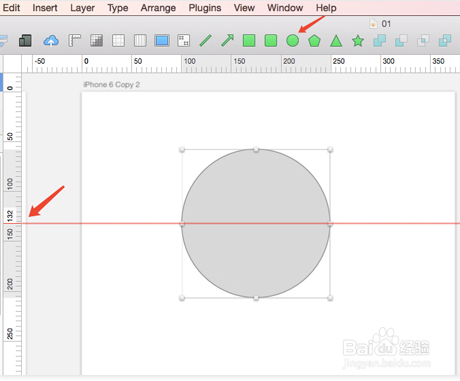Click the pixel grid icon beside the line tool
The width and height of the screenshot is (460, 381).
point(184,41)
